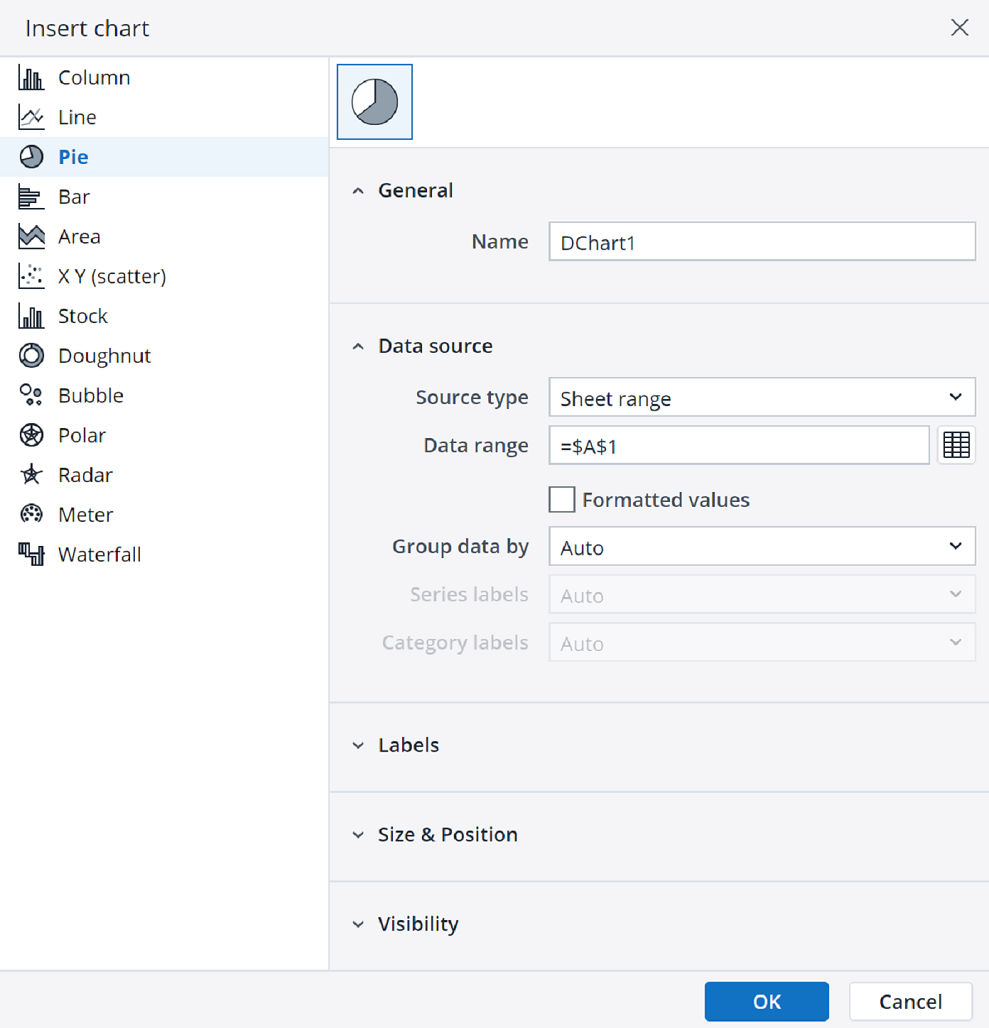
Task: Select the Radar chart icon
Action: click(x=30, y=474)
